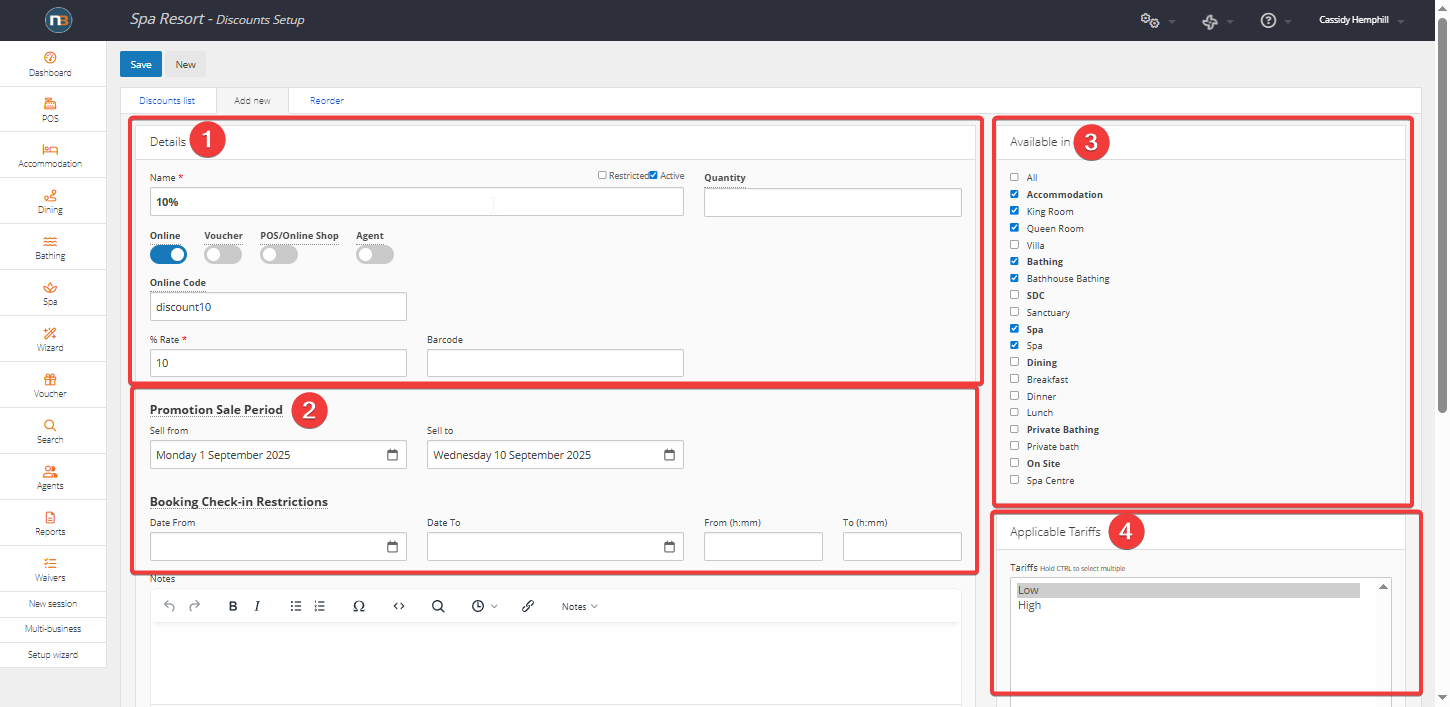This screenshot has width=1450, height=707.
Task: Open the Reorder tab
Action: coord(326,101)
